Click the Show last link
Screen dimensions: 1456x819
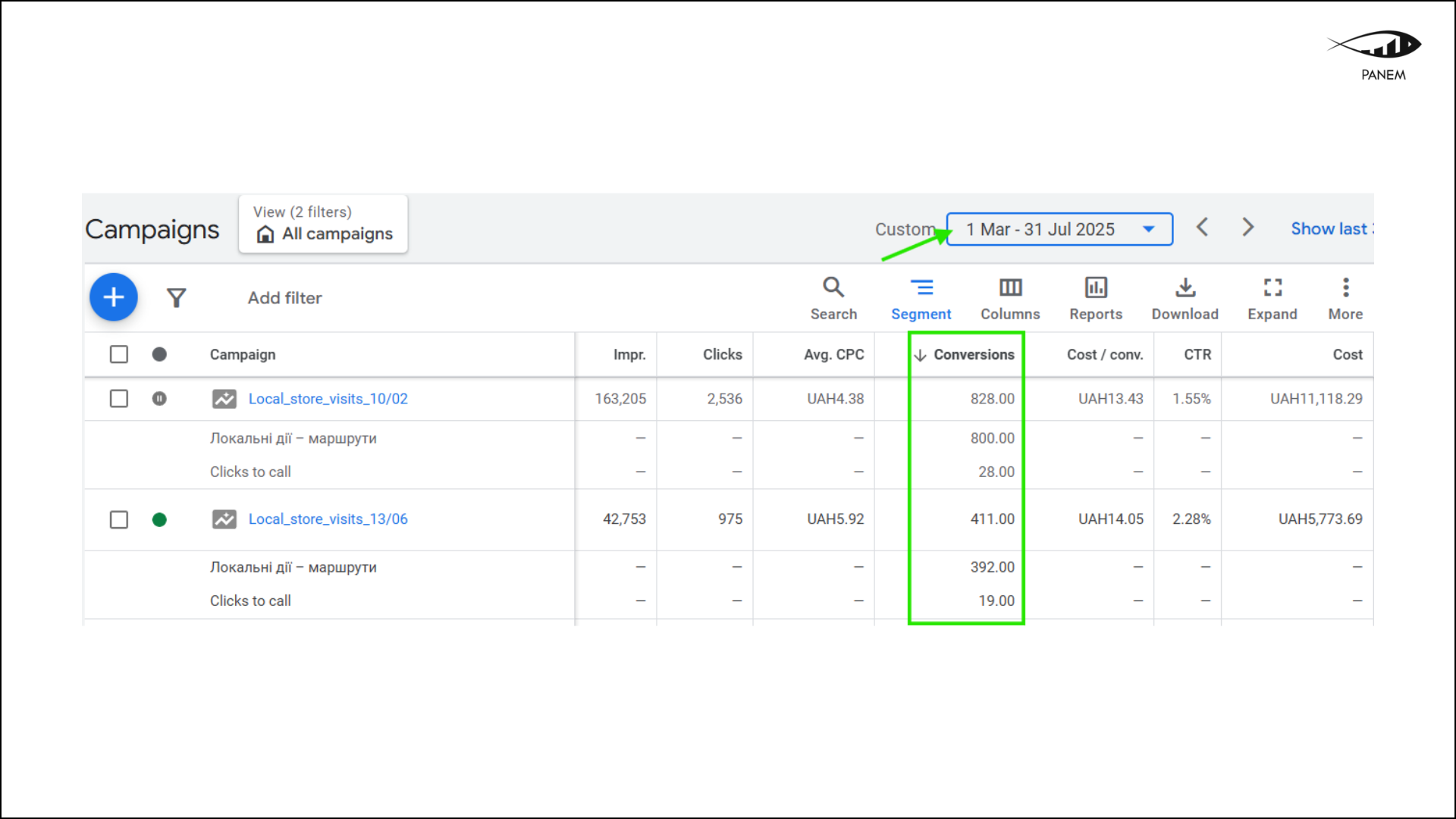click(1330, 228)
